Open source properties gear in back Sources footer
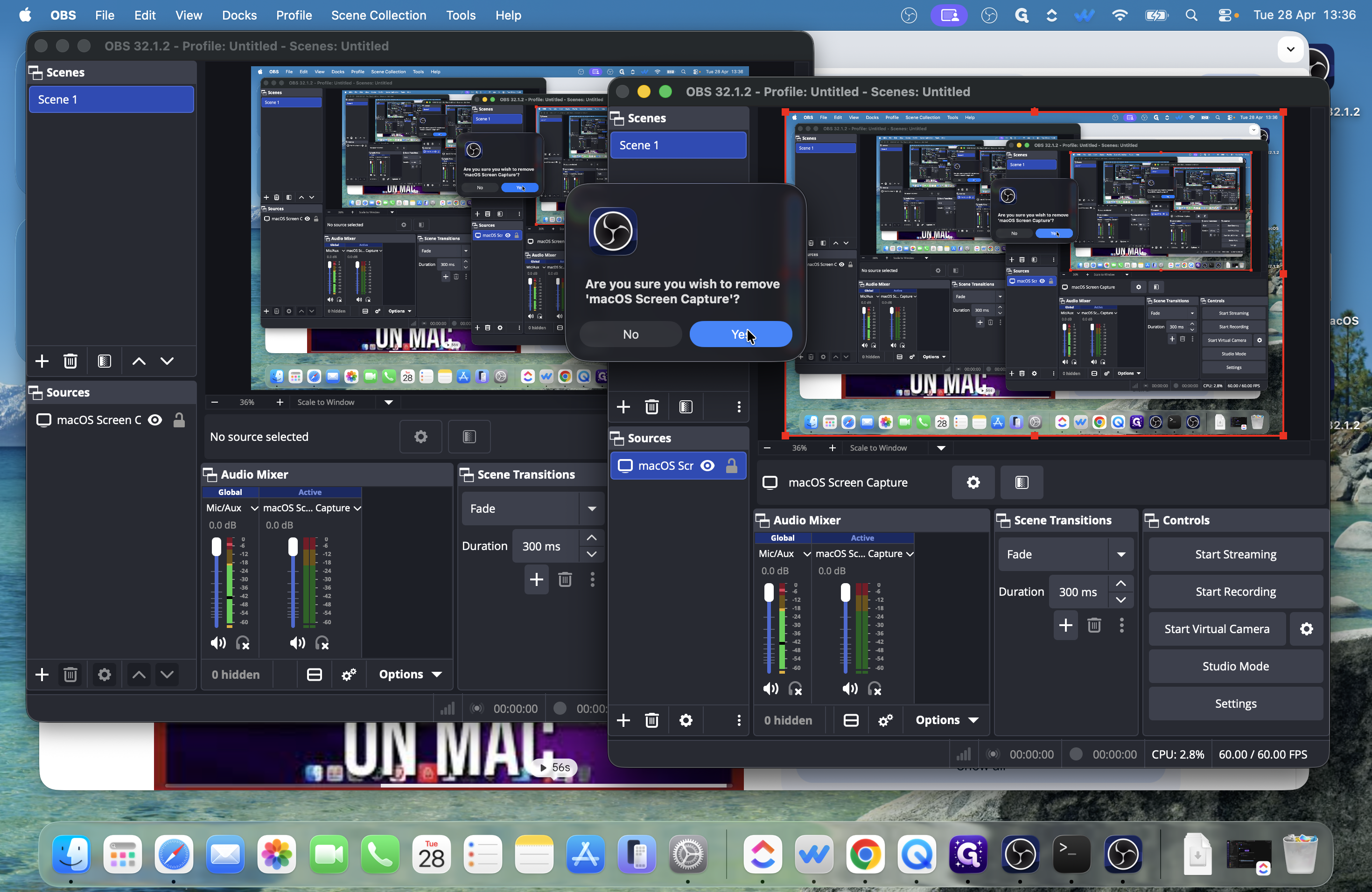The image size is (1372, 892). click(x=105, y=674)
